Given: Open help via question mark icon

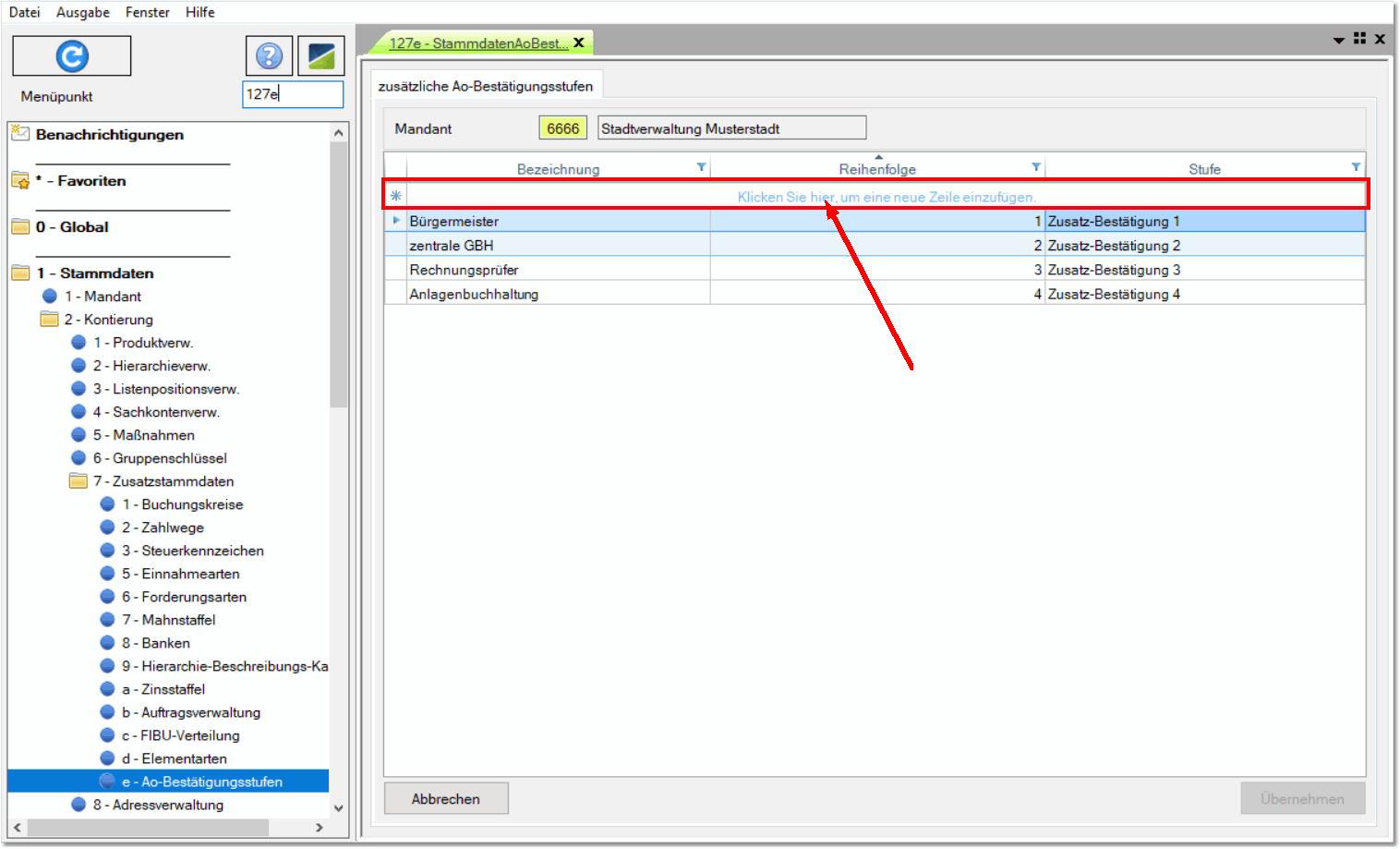Looking at the screenshot, I should click(x=269, y=56).
